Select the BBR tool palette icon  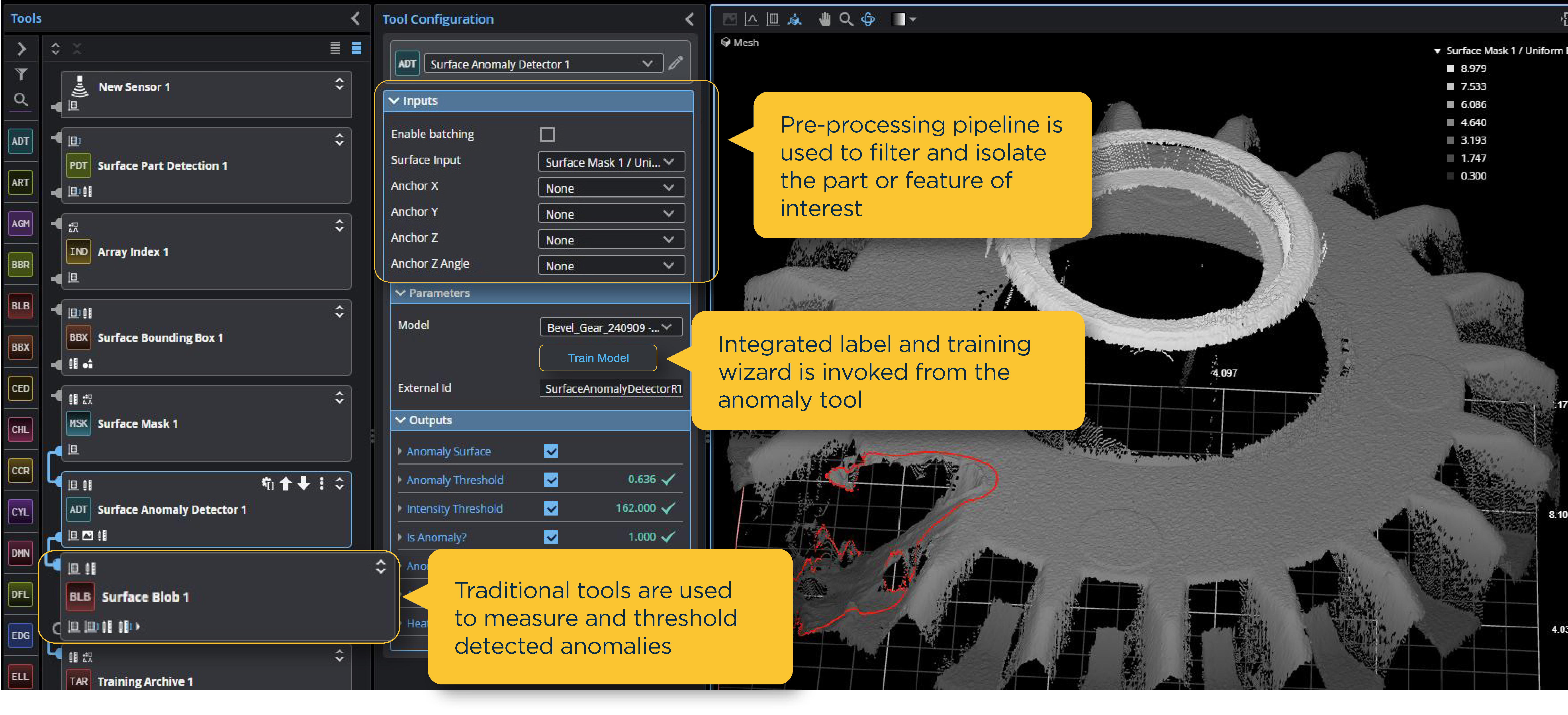click(x=20, y=265)
